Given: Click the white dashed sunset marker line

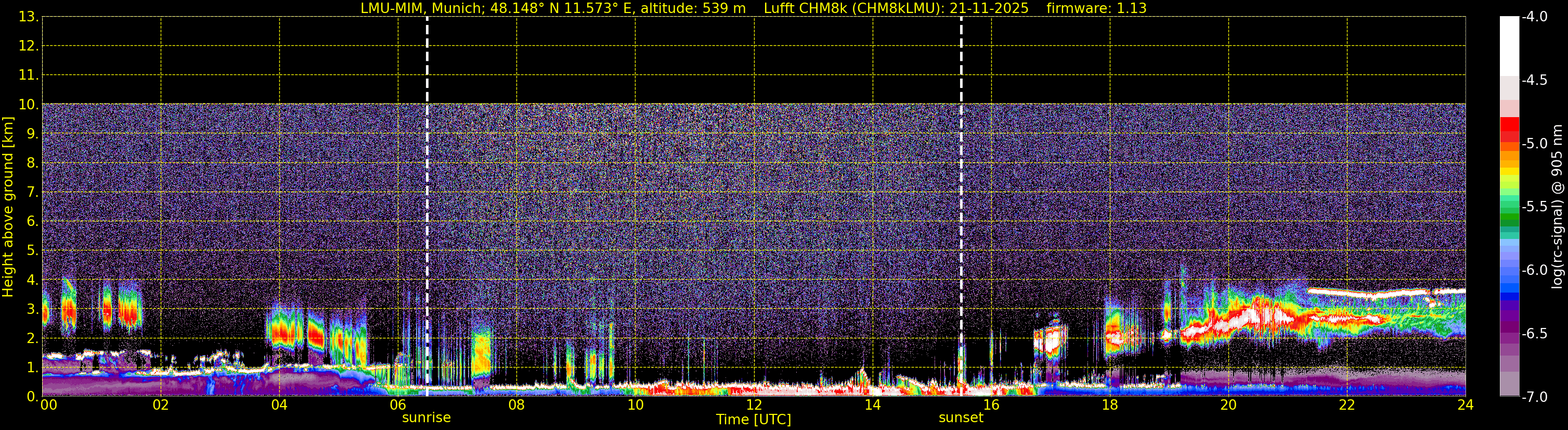Looking at the screenshot, I should [961, 207].
